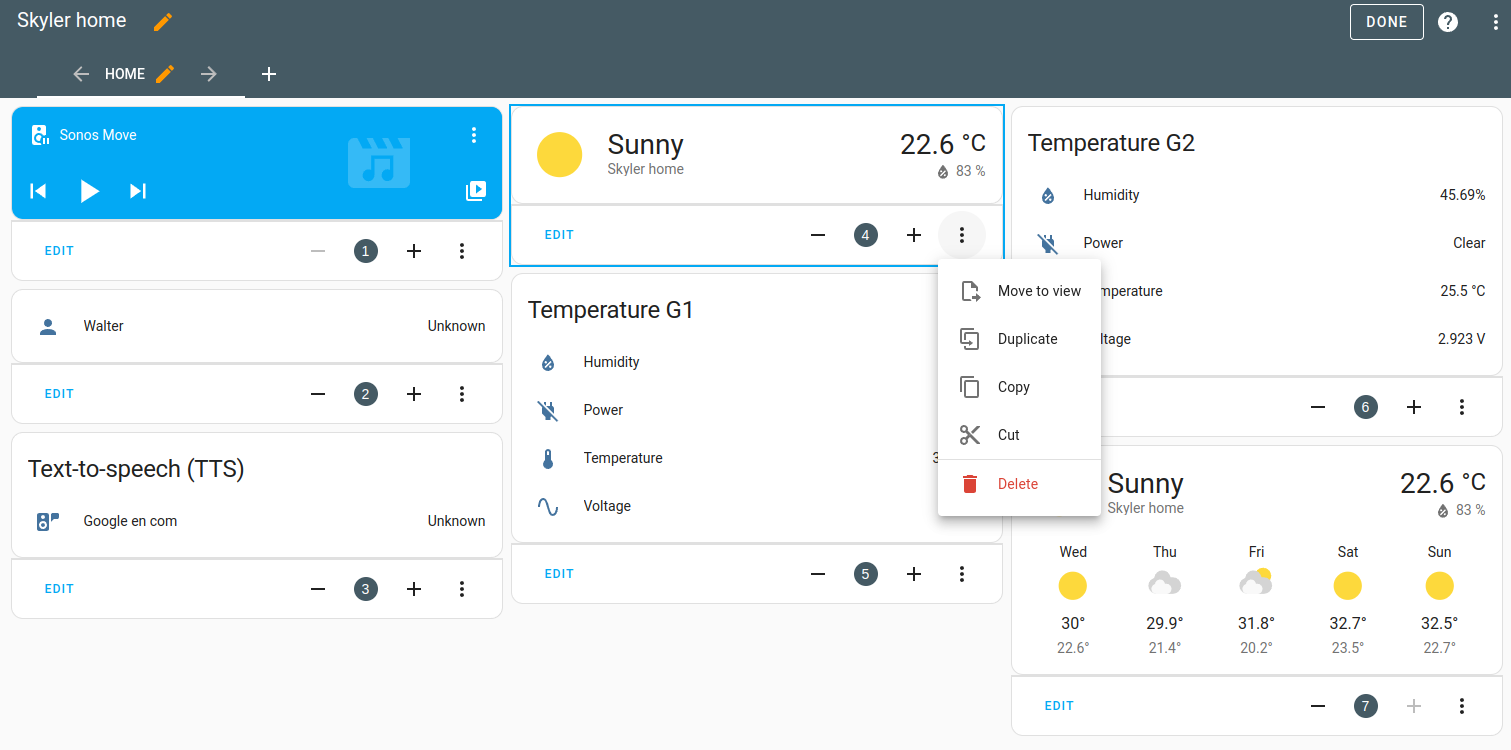Select Delete in the card menu

pos(1017,484)
